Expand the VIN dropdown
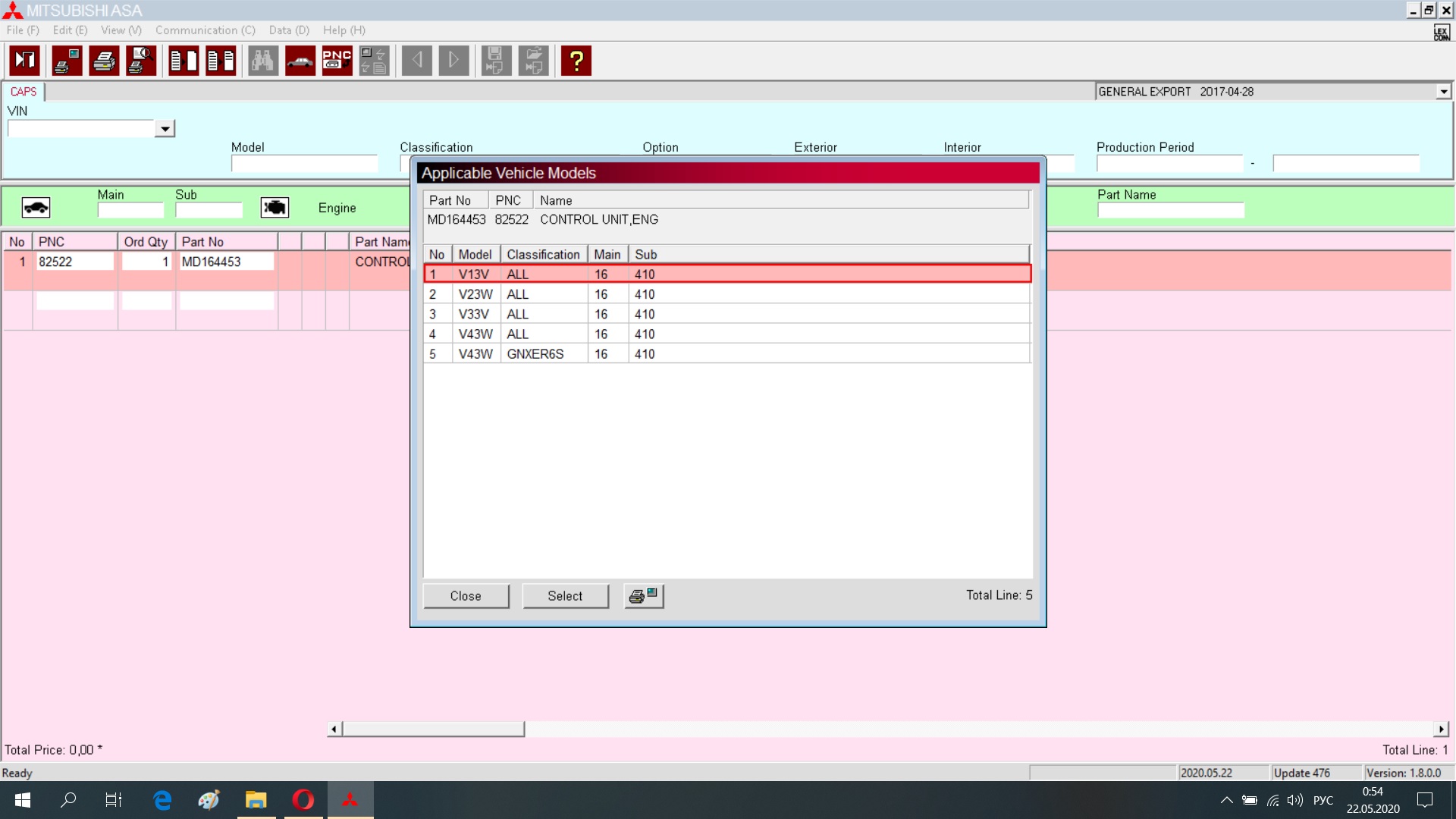 pyautogui.click(x=165, y=129)
